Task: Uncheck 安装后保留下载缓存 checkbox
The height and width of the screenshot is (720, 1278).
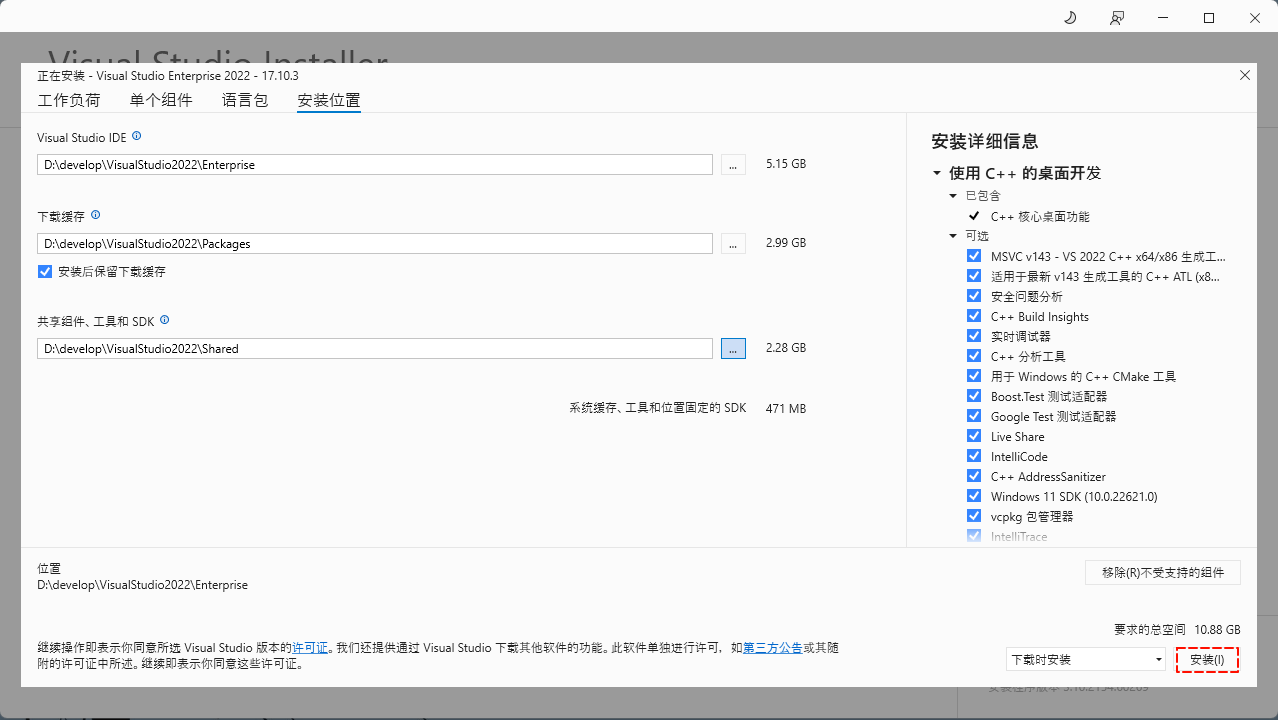Action: 45,271
